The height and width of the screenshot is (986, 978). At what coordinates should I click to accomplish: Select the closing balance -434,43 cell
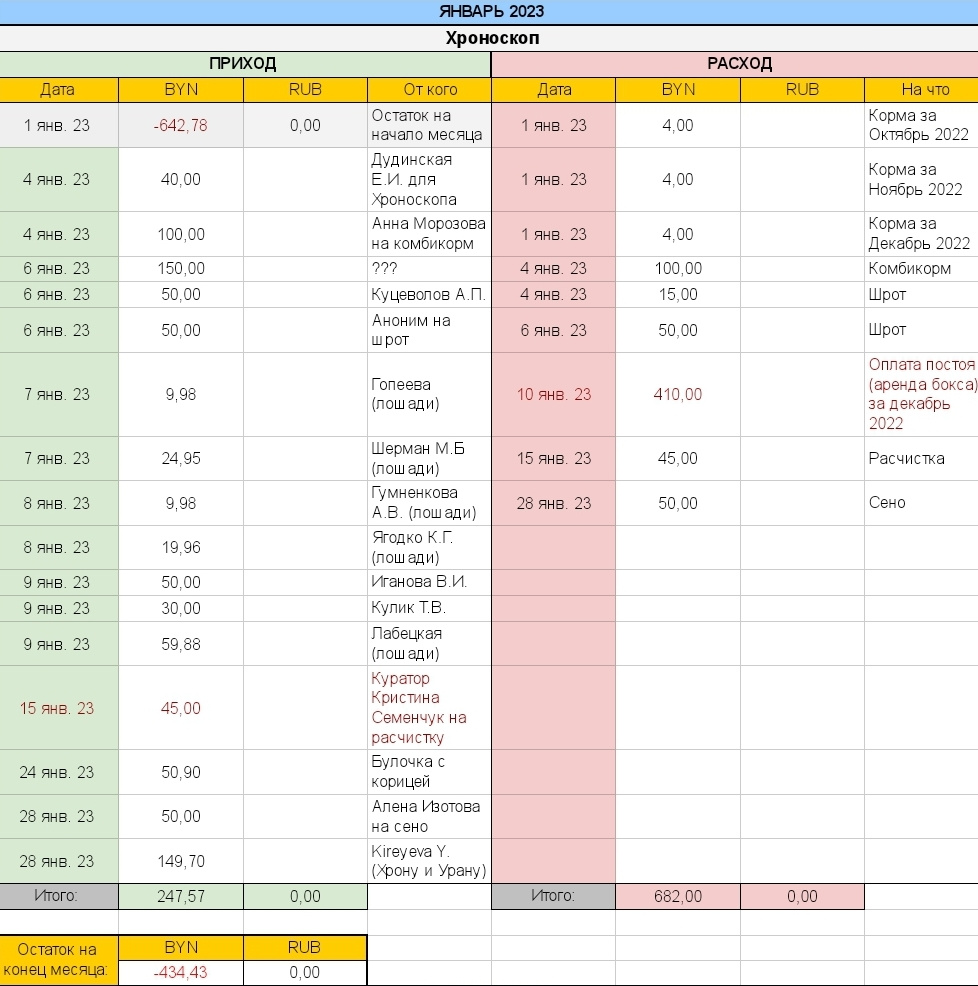point(181,972)
